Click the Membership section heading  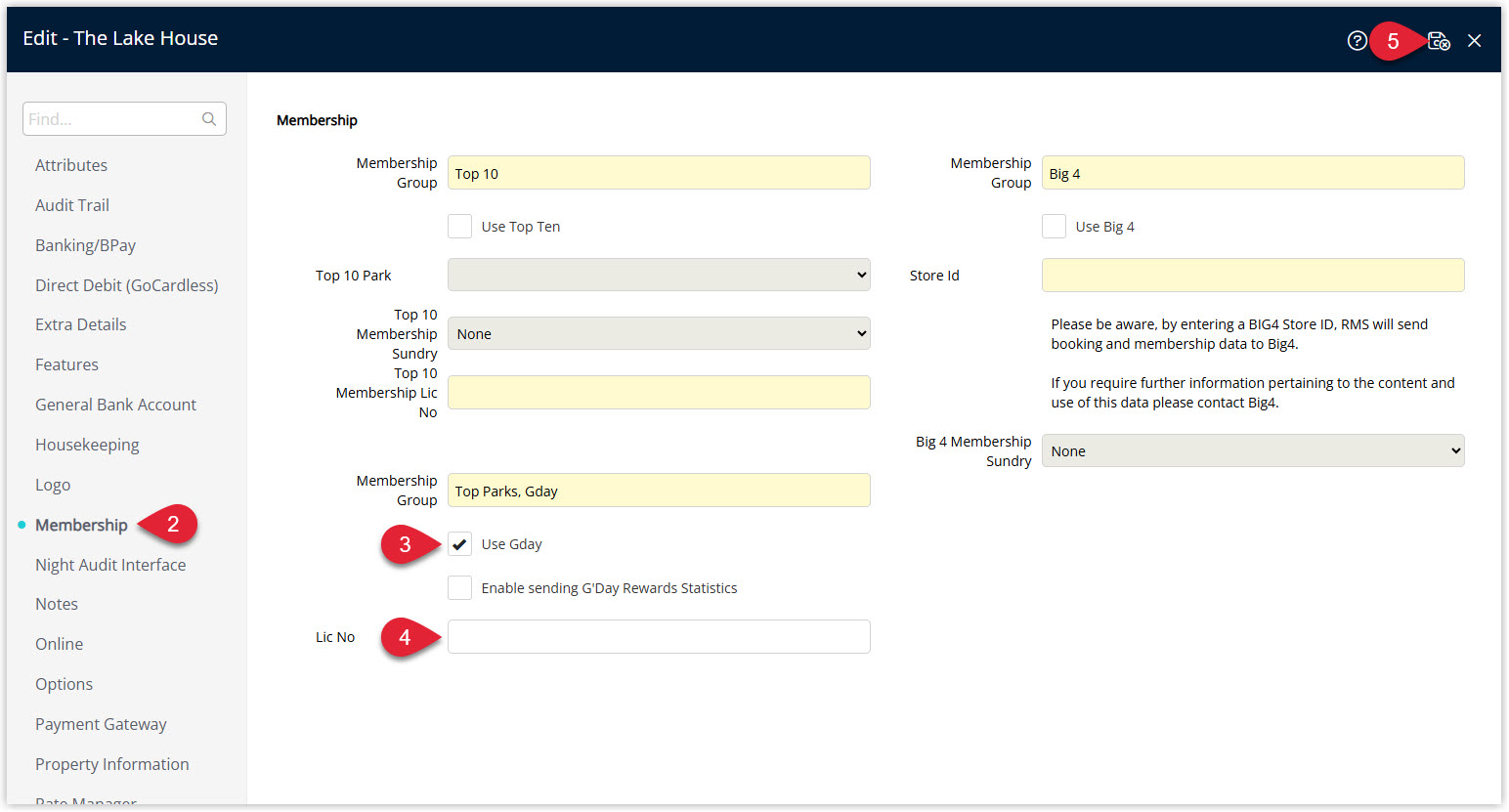(317, 120)
